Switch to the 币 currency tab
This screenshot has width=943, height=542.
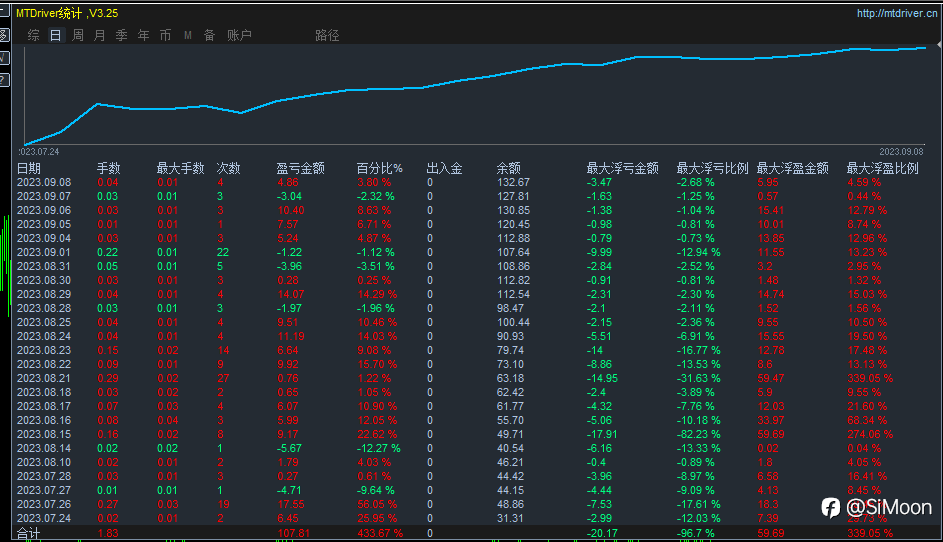[x=165, y=35]
